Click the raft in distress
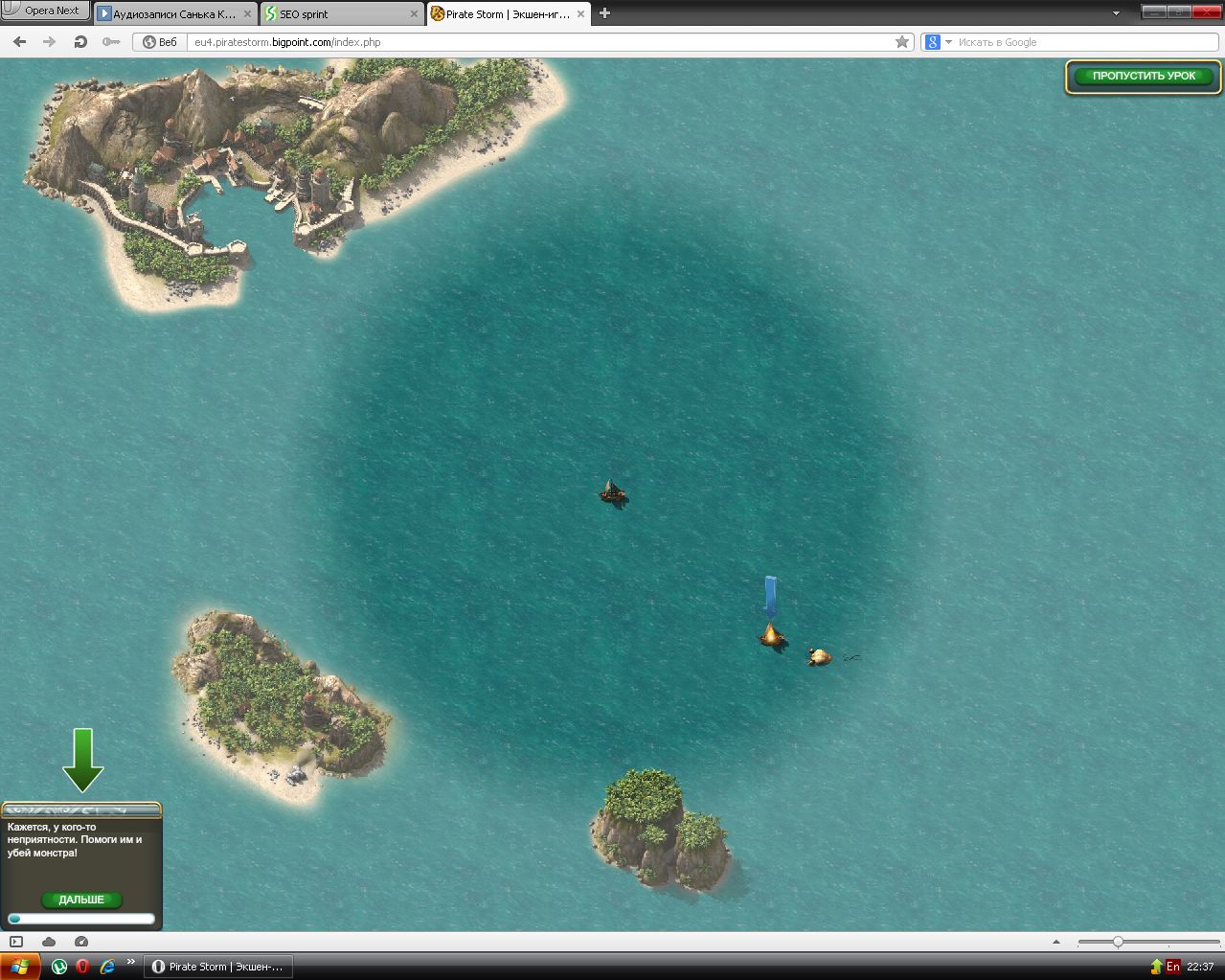Screen dimensions: 1225x980 coord(772,635)
